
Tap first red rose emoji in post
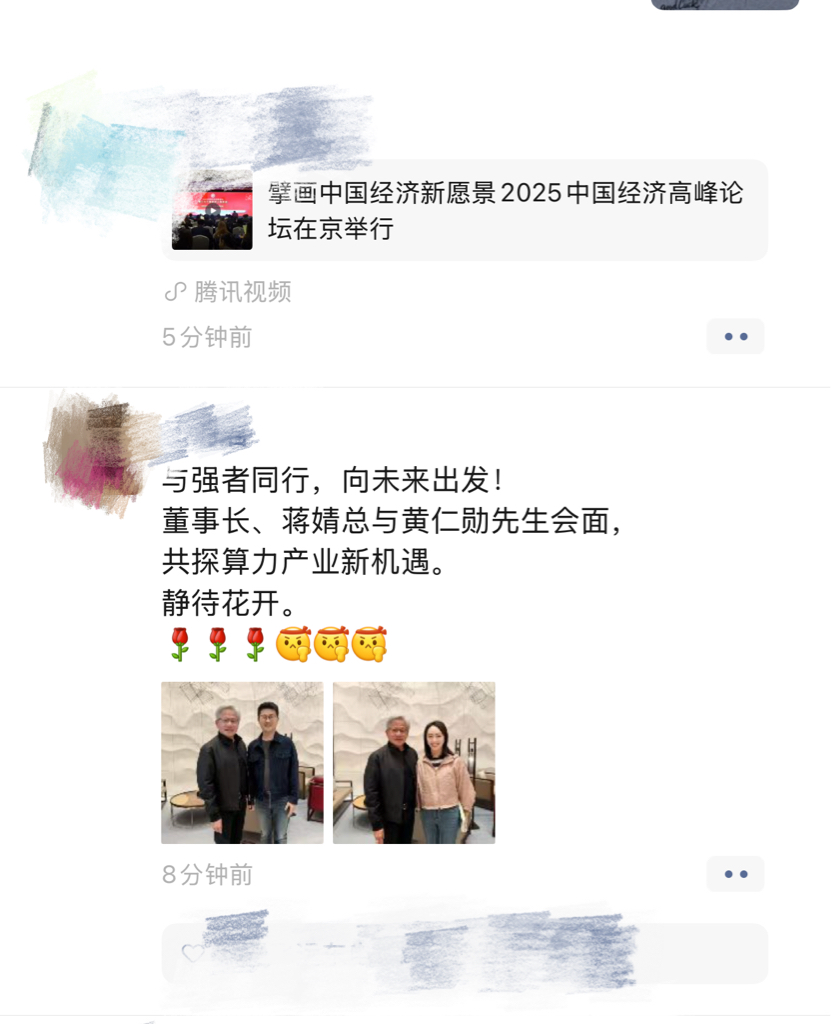point(180,645)
